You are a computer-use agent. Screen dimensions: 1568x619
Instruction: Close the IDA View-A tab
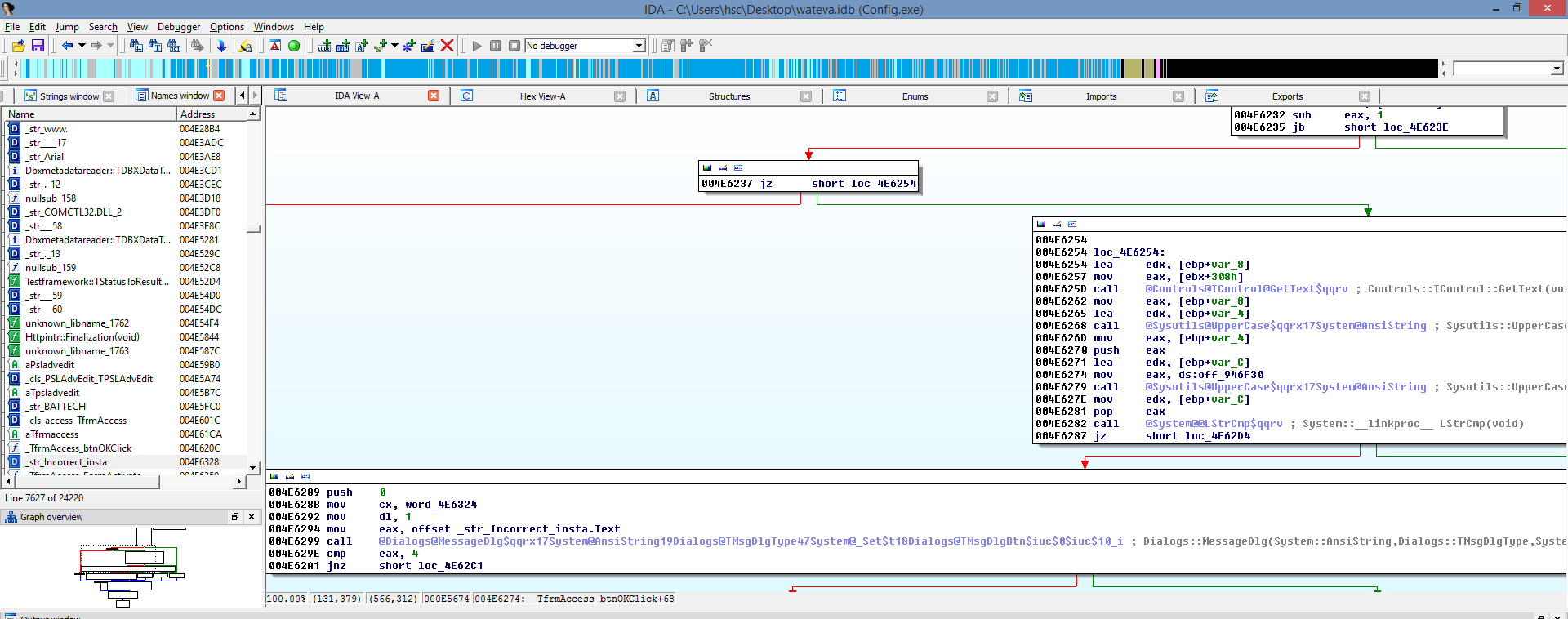(x=434, y=96)
